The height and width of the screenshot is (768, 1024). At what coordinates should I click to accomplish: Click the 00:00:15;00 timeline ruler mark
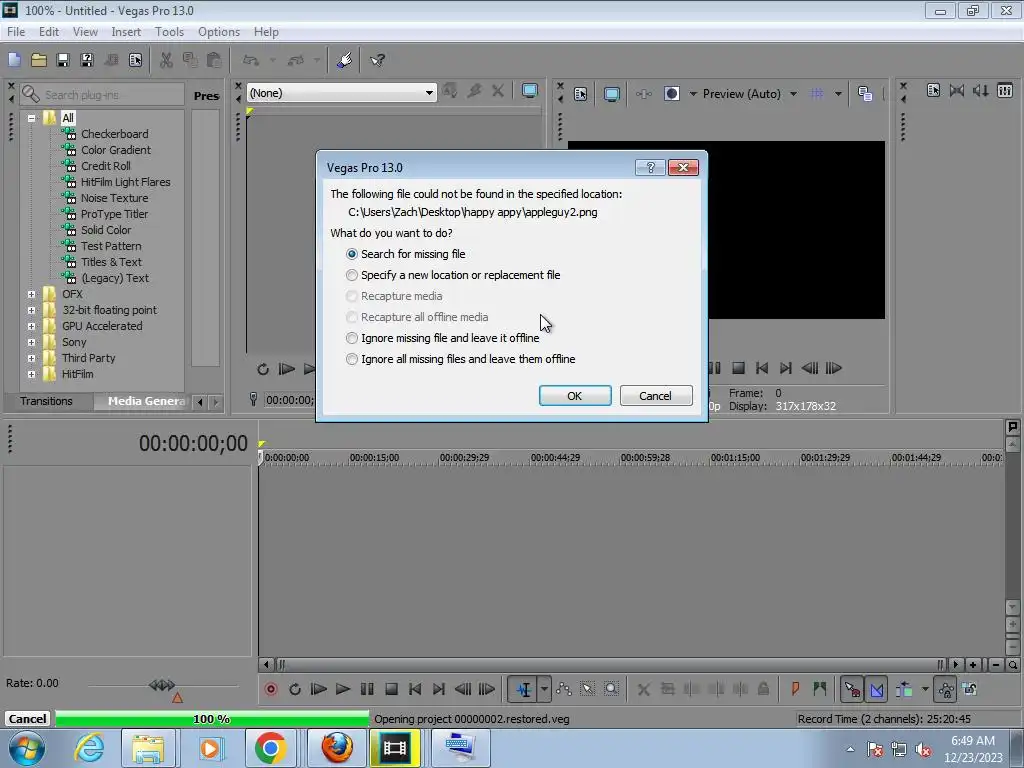point(374,458)
